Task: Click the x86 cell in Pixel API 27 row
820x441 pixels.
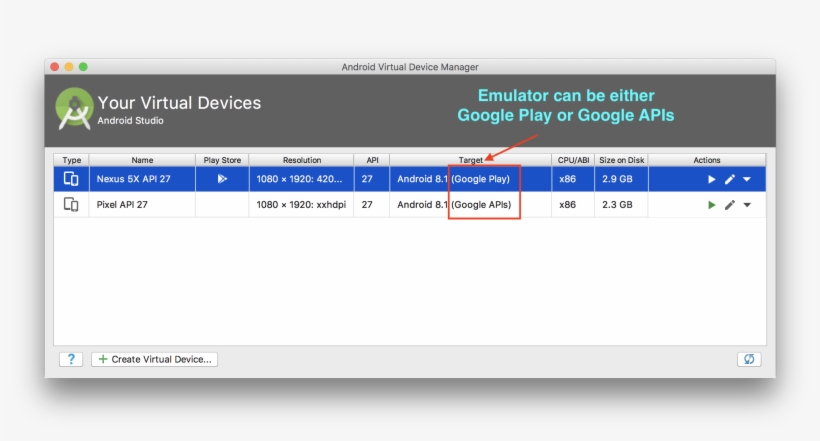Action: [x=573, y=205]
